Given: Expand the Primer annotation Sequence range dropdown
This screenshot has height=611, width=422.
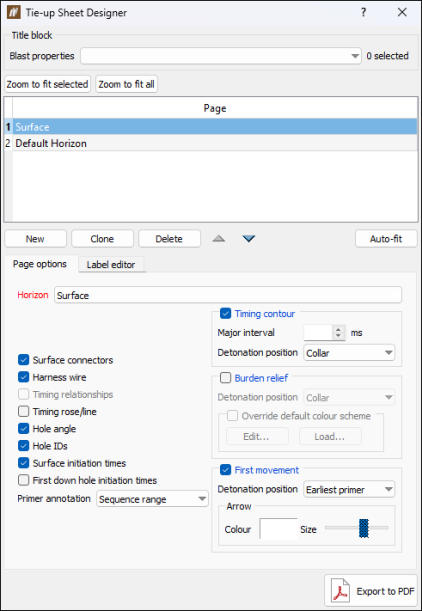Looking at the screenshot, I should 152,499.
